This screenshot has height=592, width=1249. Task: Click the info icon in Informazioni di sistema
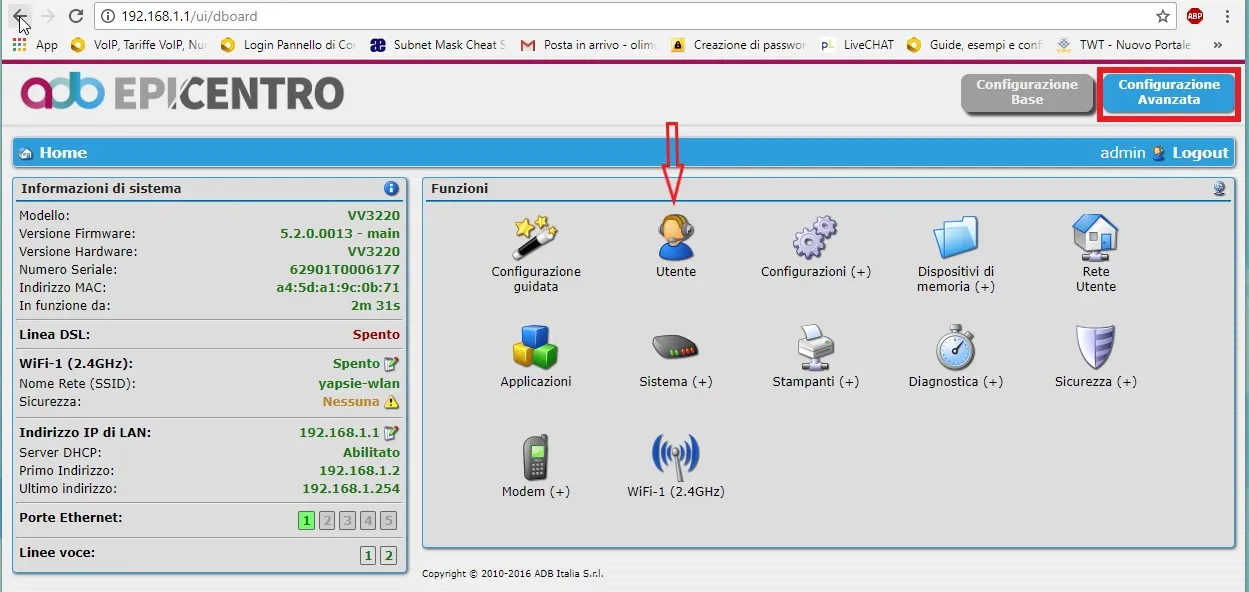[x=391, y=188]
